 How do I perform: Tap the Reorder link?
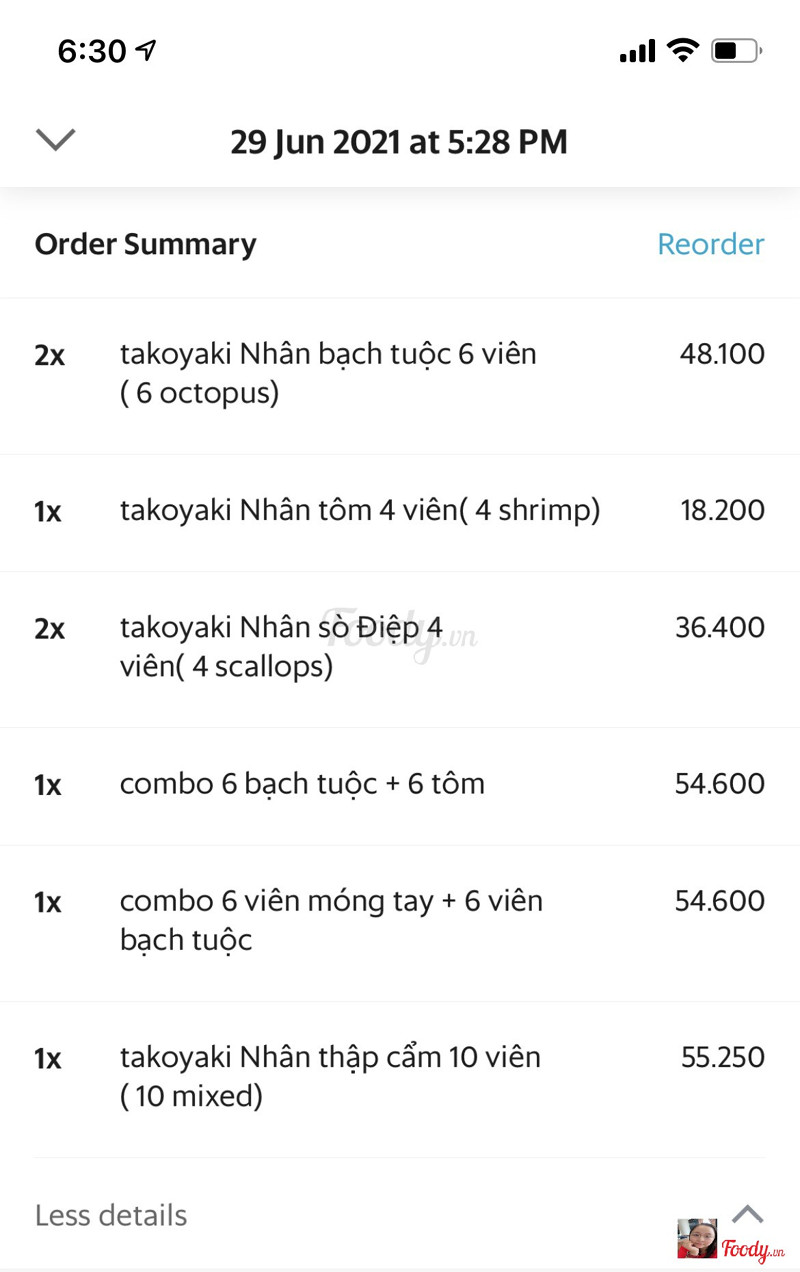710,244
